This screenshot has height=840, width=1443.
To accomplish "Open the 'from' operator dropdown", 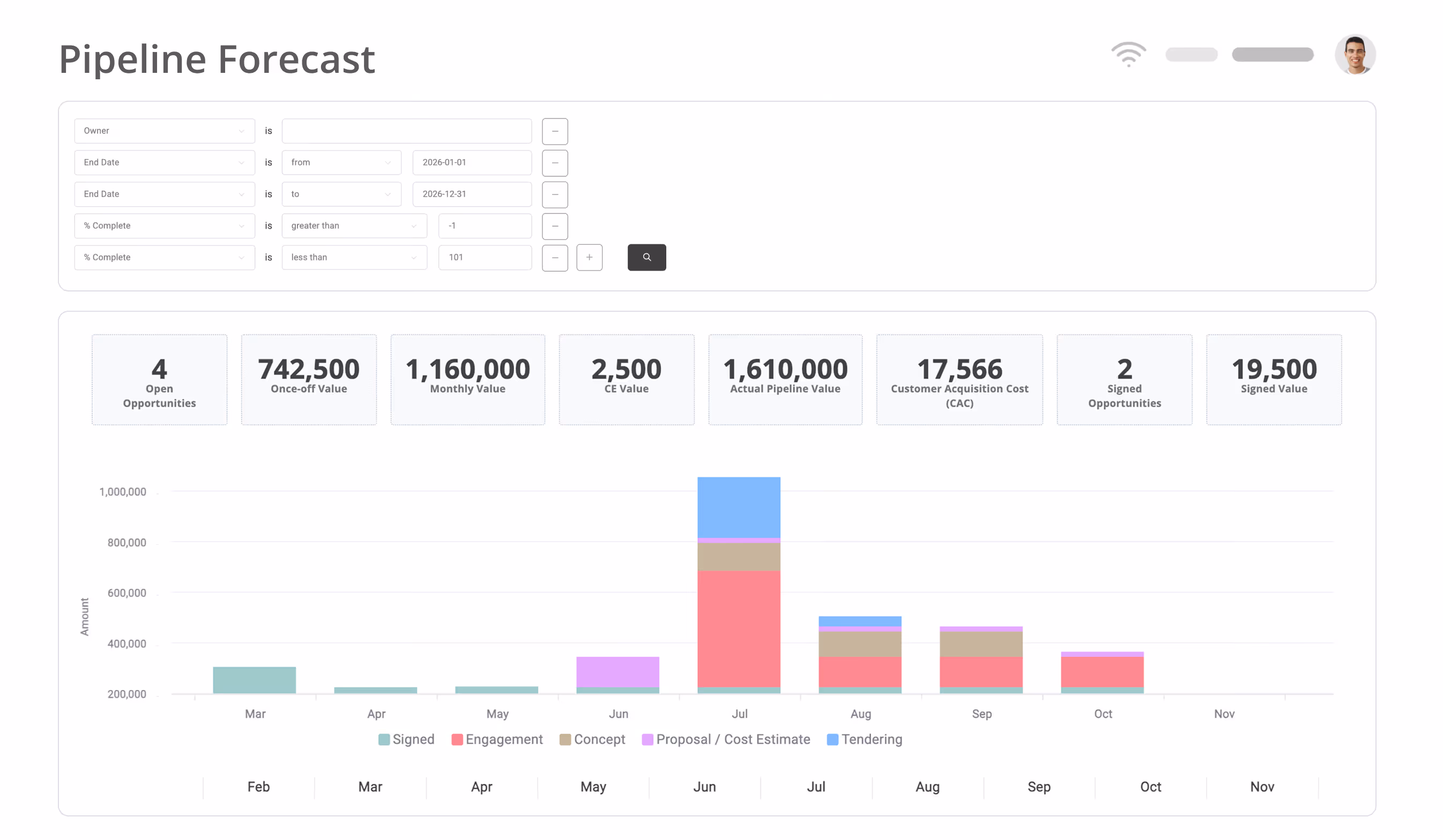I will [x=341, y=162].
